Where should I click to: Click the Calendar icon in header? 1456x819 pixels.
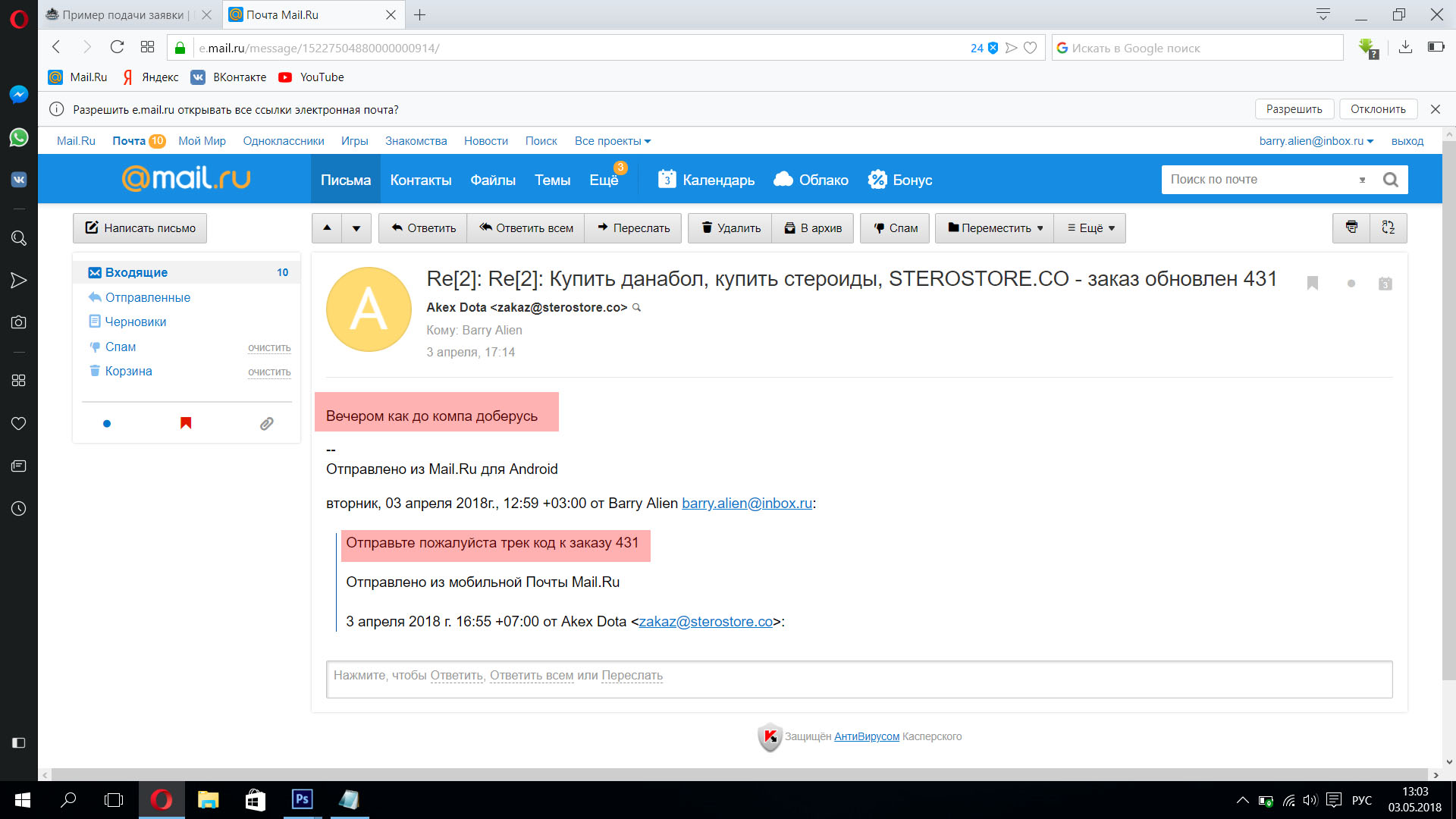[667, 180]
